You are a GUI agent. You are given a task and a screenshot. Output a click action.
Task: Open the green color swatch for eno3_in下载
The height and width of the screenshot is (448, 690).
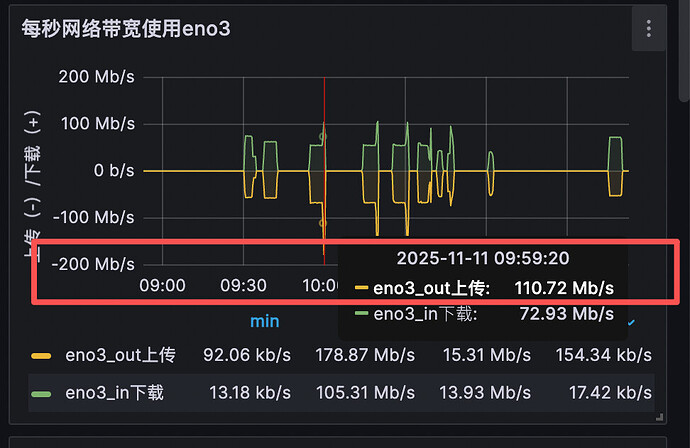[41, 395]
